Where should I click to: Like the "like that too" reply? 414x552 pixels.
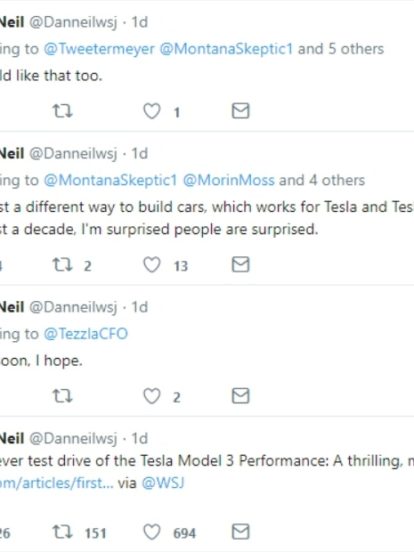click(x=152, y=111)
